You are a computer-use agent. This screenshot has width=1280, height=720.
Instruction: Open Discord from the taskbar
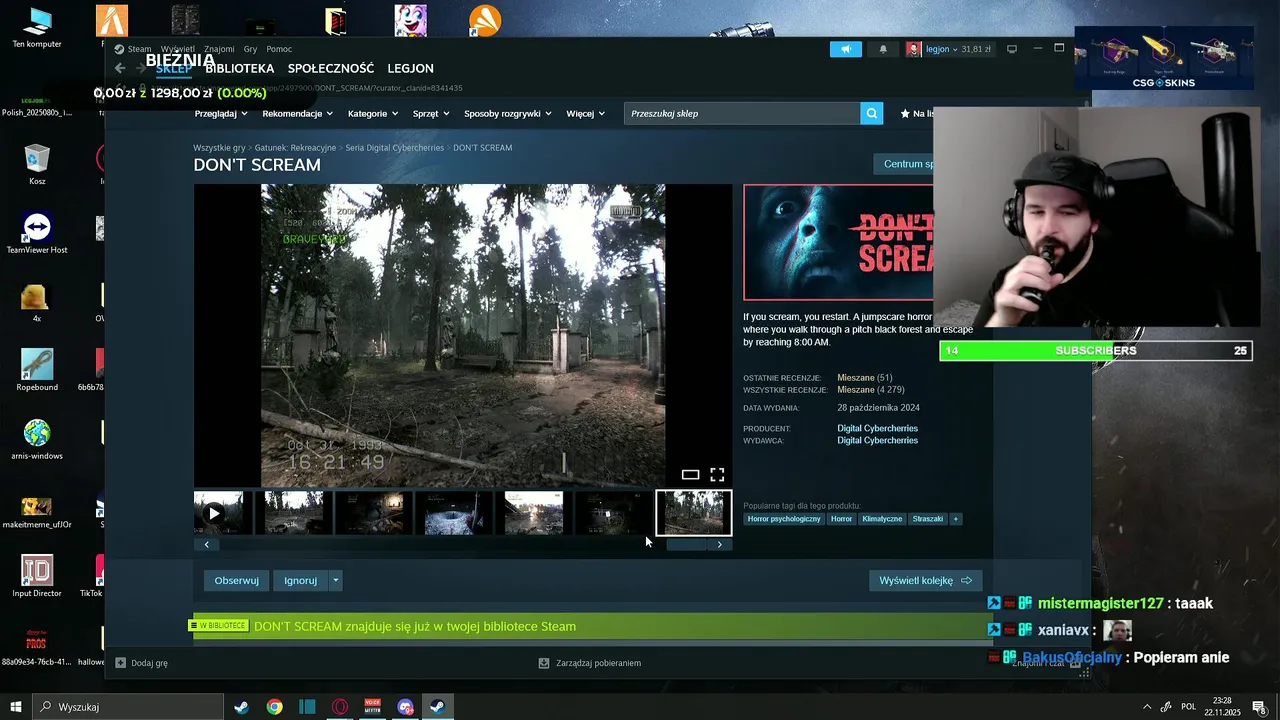click(x=405, y=707)
